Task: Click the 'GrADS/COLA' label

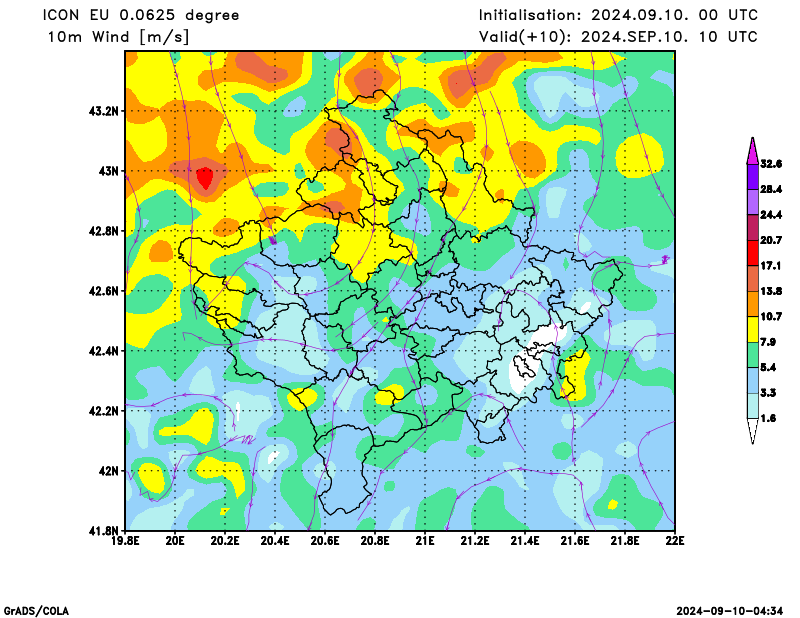Action: coord(36,611)
